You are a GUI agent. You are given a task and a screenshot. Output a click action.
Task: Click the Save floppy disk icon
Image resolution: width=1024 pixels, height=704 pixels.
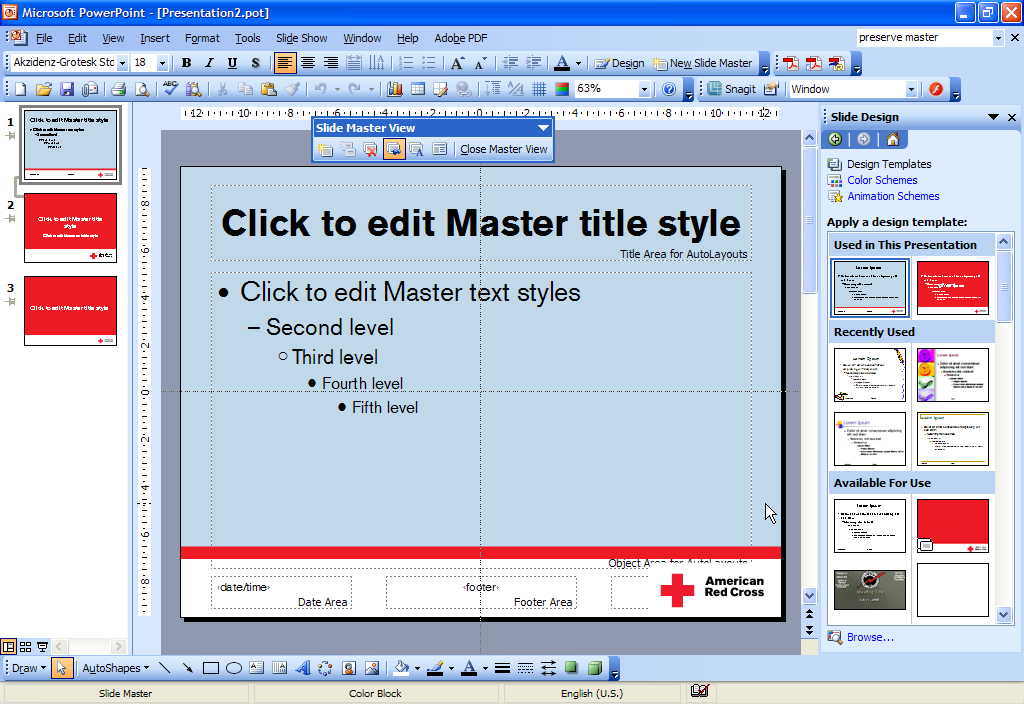(67, 89)
